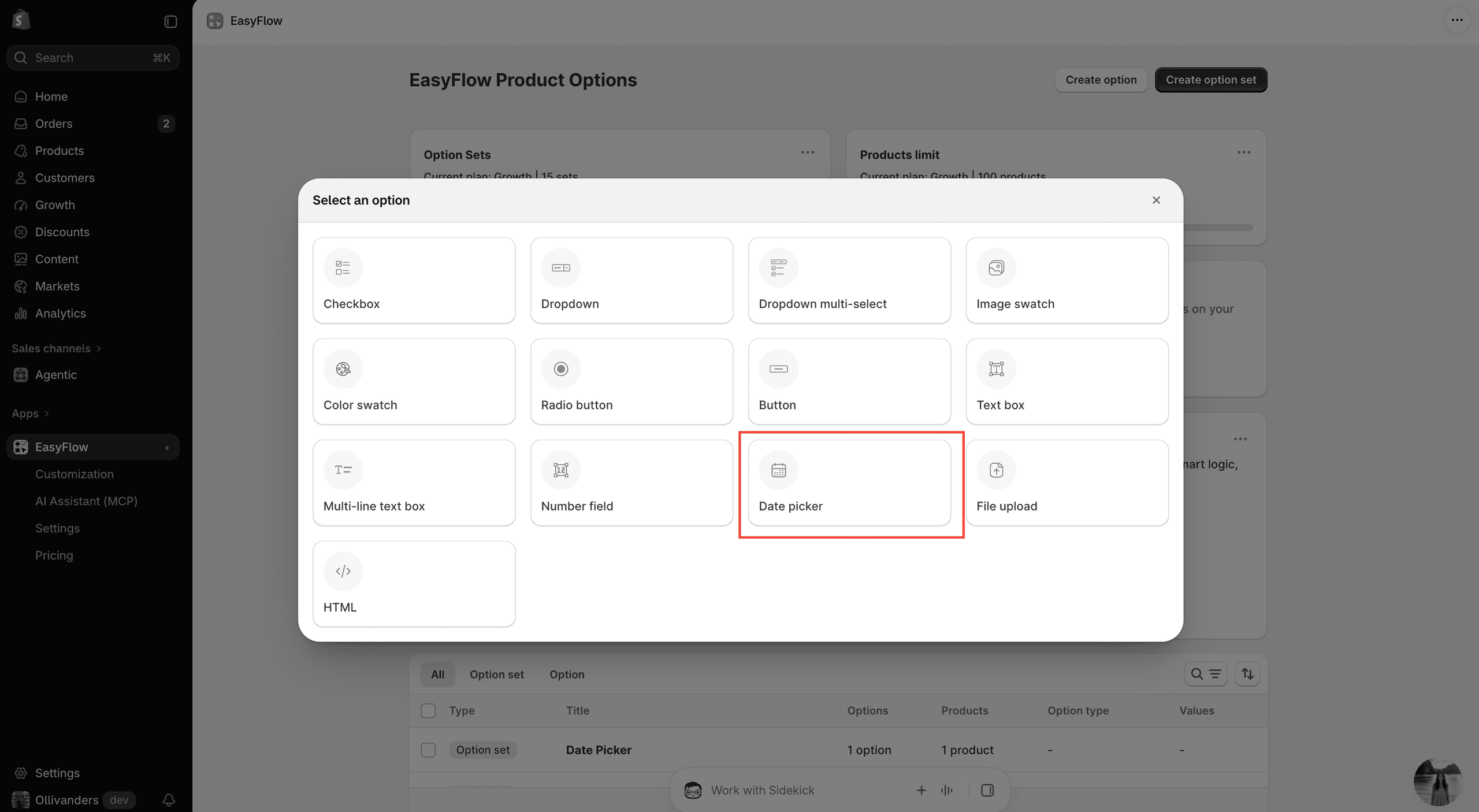Screen dimensions: 1479x812
Task: Click the Shopify logo icon
Action: (x=21, y=20)
